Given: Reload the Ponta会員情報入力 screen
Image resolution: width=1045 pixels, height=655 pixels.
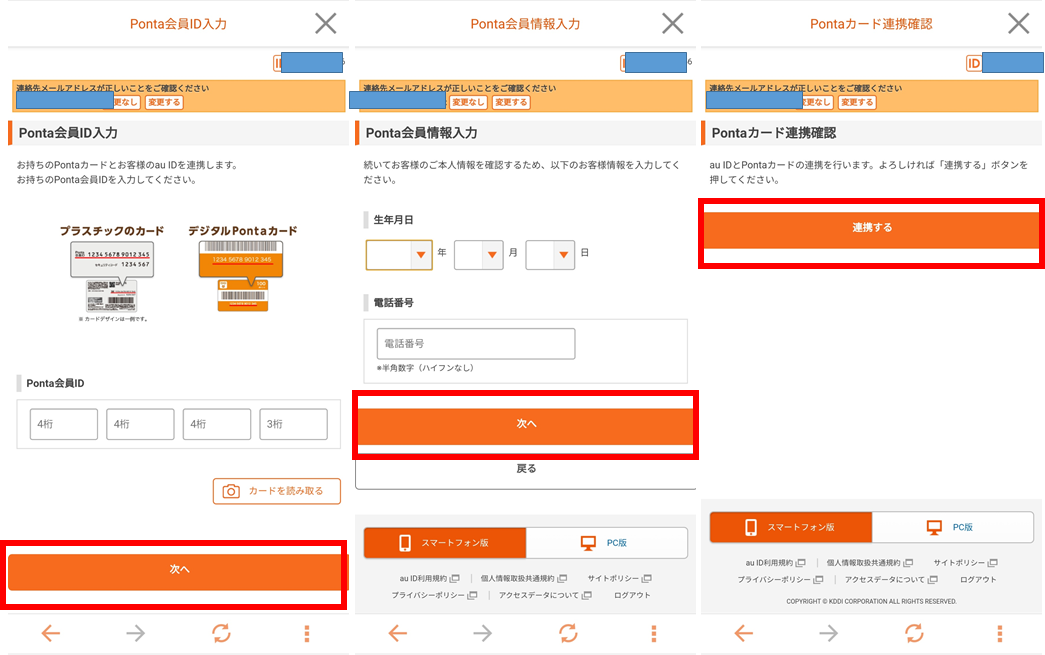Looking at the screenshot, I should pyautogui.click(x=568, y=633).
